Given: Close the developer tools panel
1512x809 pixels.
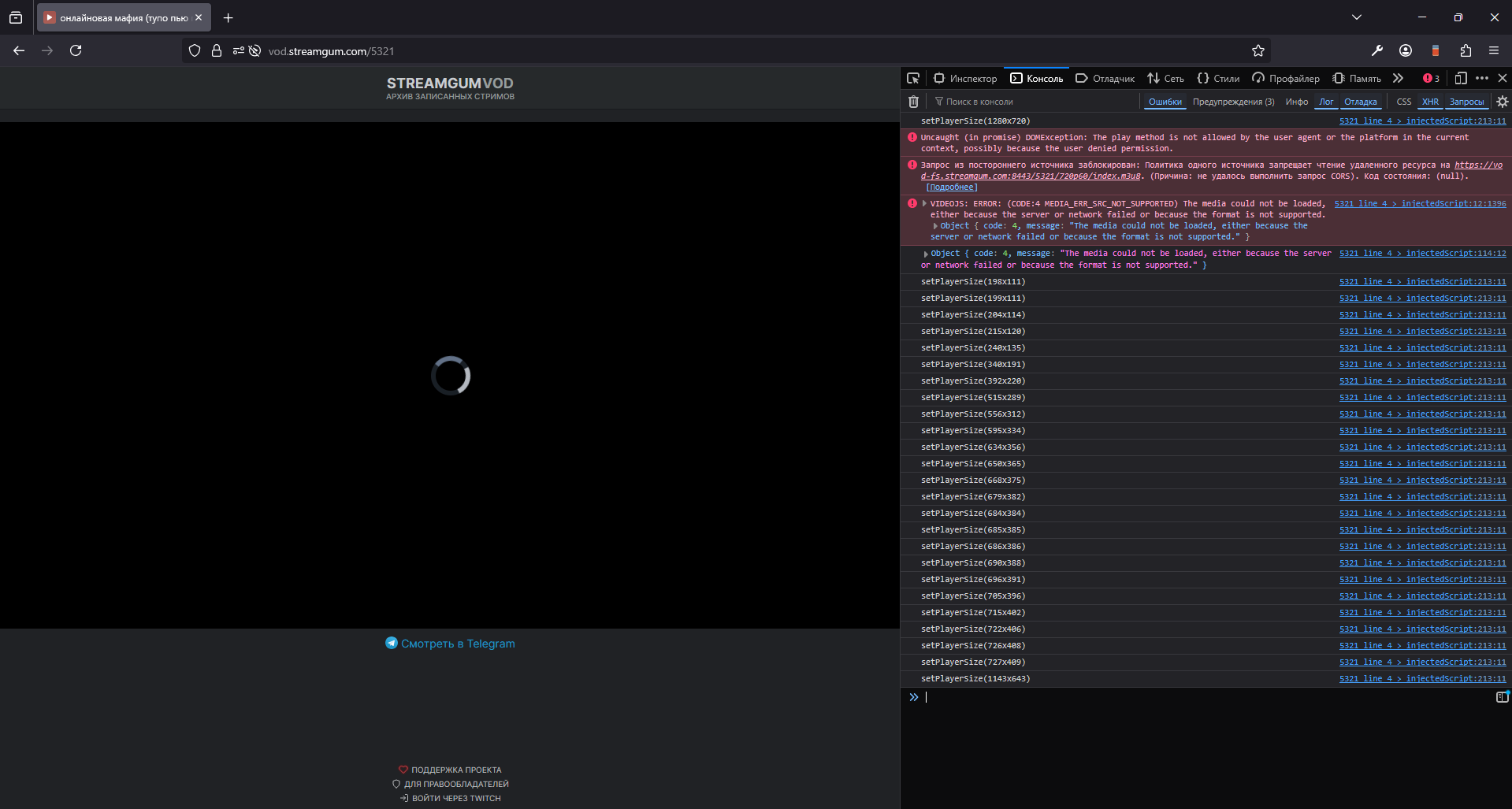Looking at the screenshot, I should pyautogui.click(x=1503, y=78).
